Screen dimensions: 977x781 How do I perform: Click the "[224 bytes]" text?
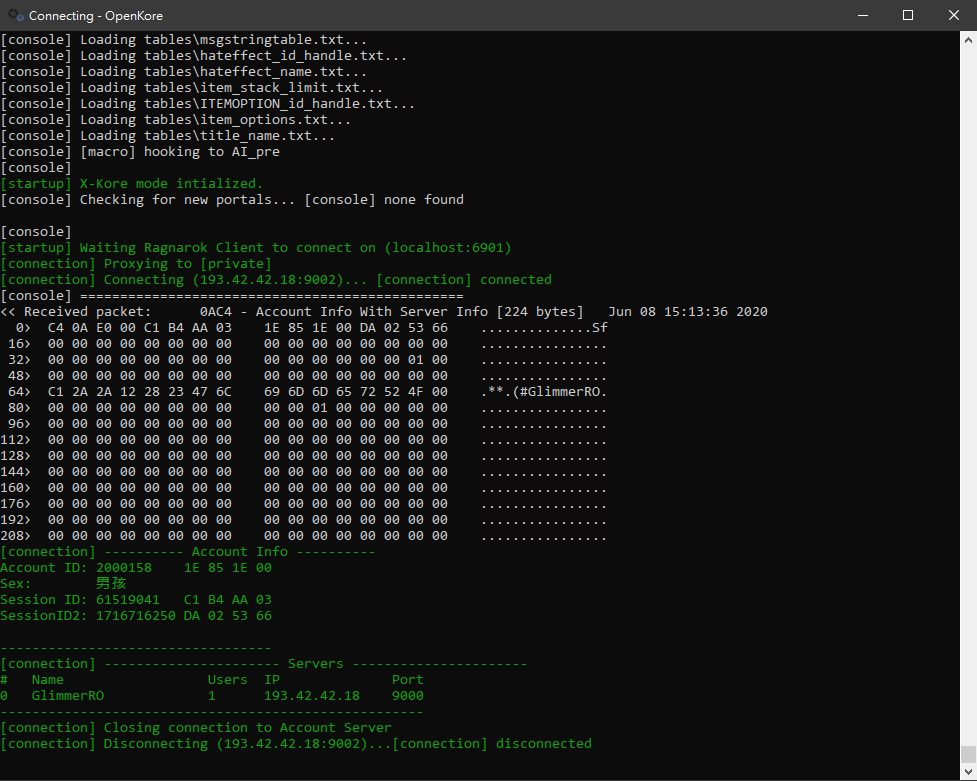coord(540,312)
